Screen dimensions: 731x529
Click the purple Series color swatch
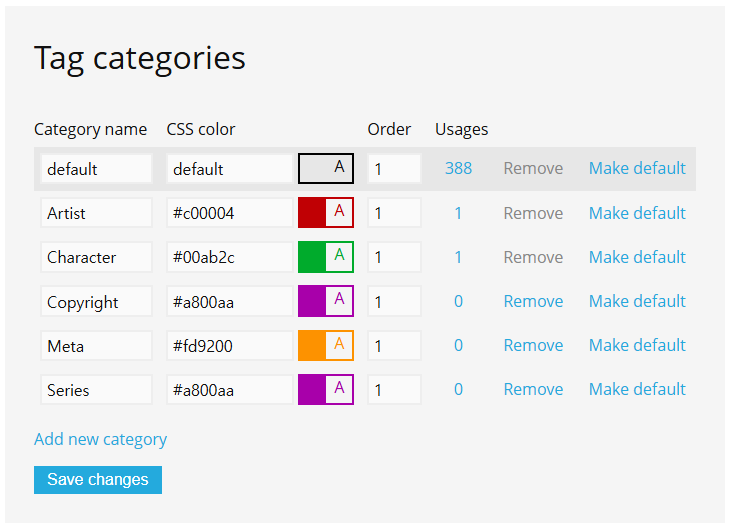pos(326,389)
